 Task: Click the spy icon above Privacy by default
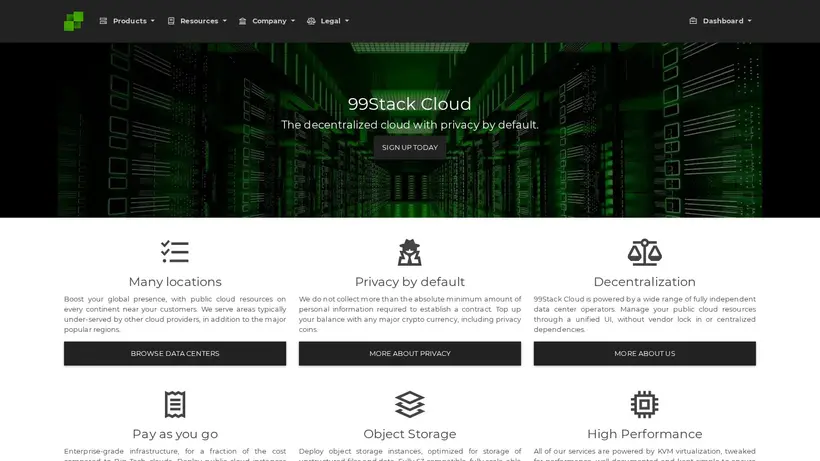coord(409,252)
